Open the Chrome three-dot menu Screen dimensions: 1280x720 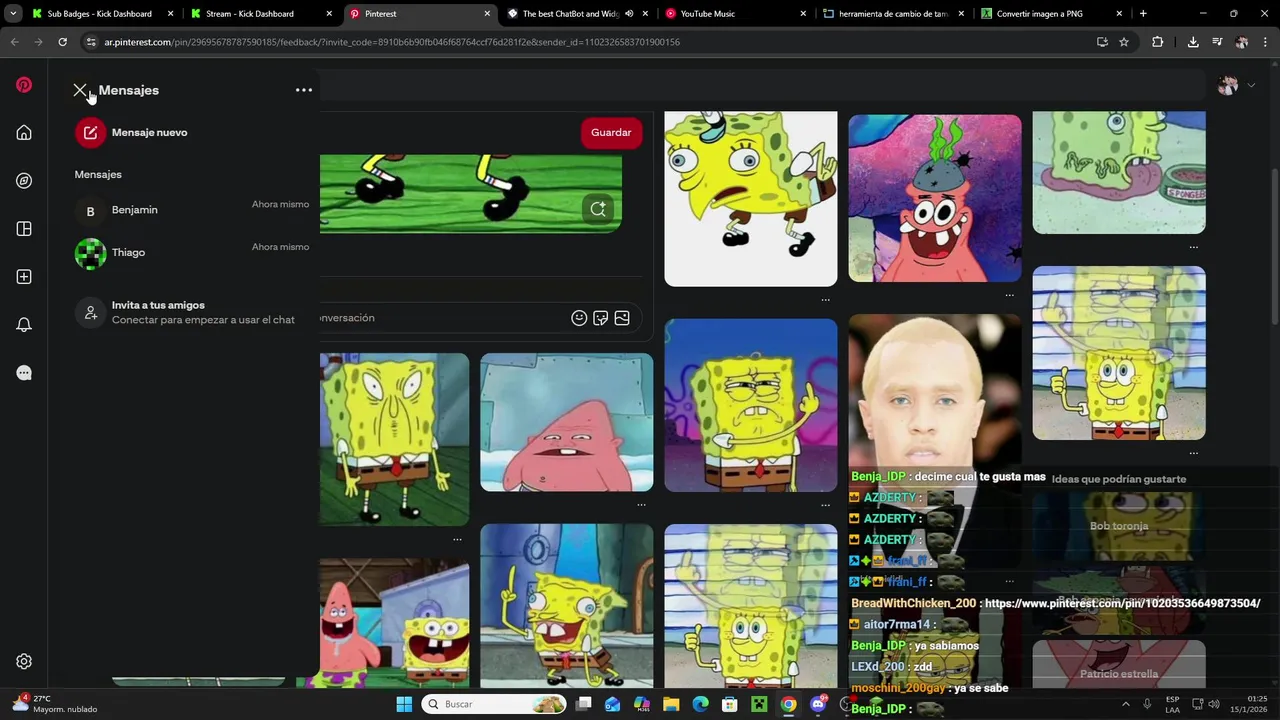(1265, 42)
